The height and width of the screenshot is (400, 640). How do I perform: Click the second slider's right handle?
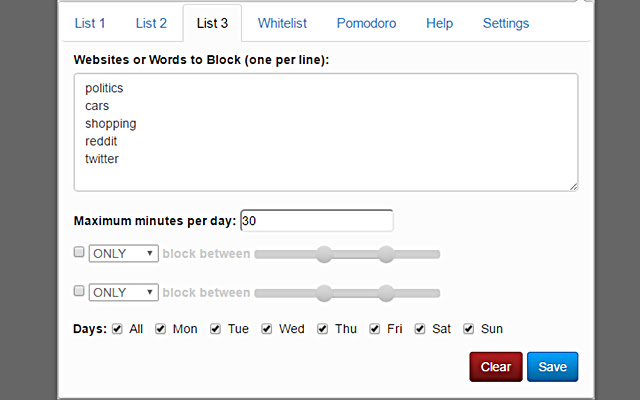coord(386,292)
